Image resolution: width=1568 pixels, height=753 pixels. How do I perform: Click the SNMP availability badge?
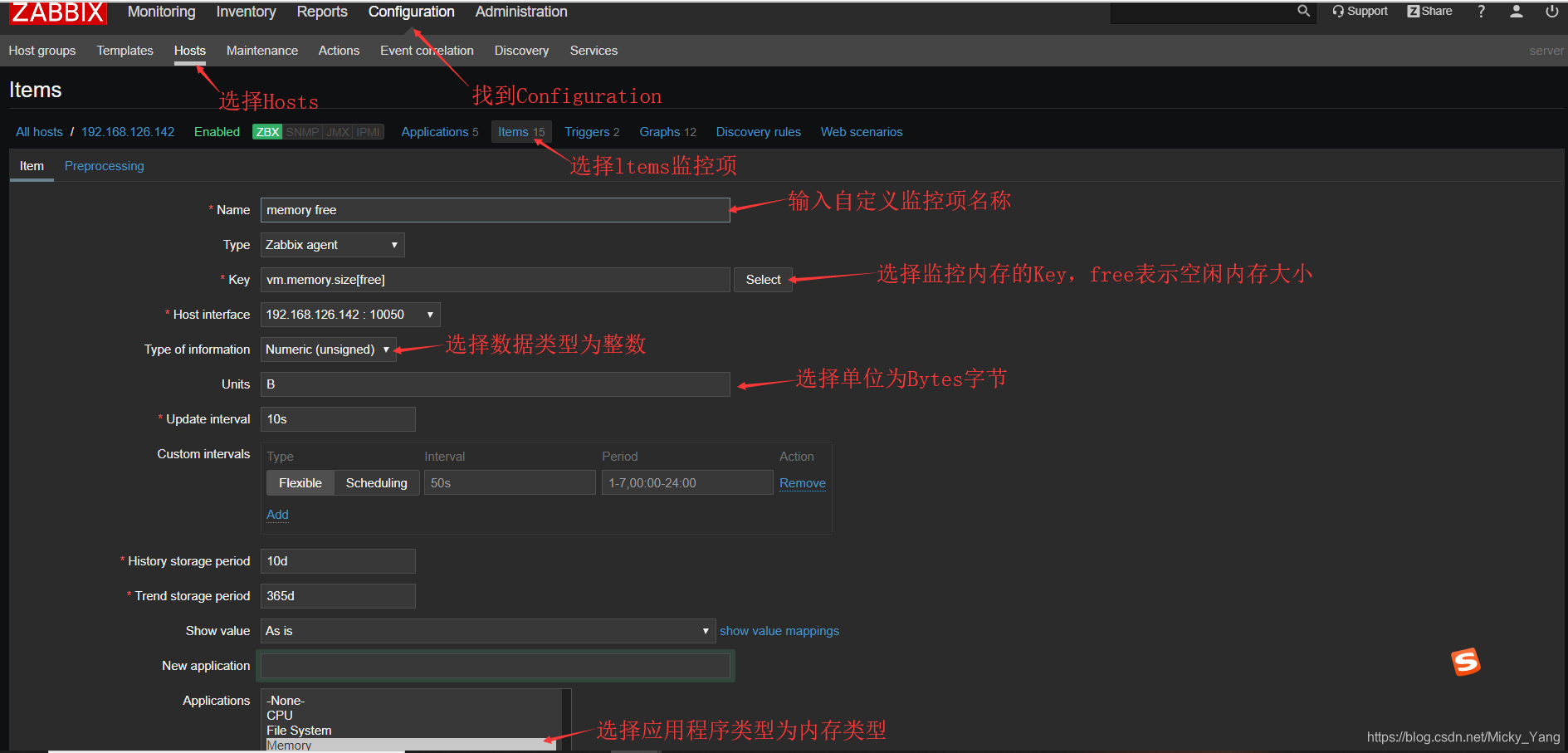pos(302,132)
